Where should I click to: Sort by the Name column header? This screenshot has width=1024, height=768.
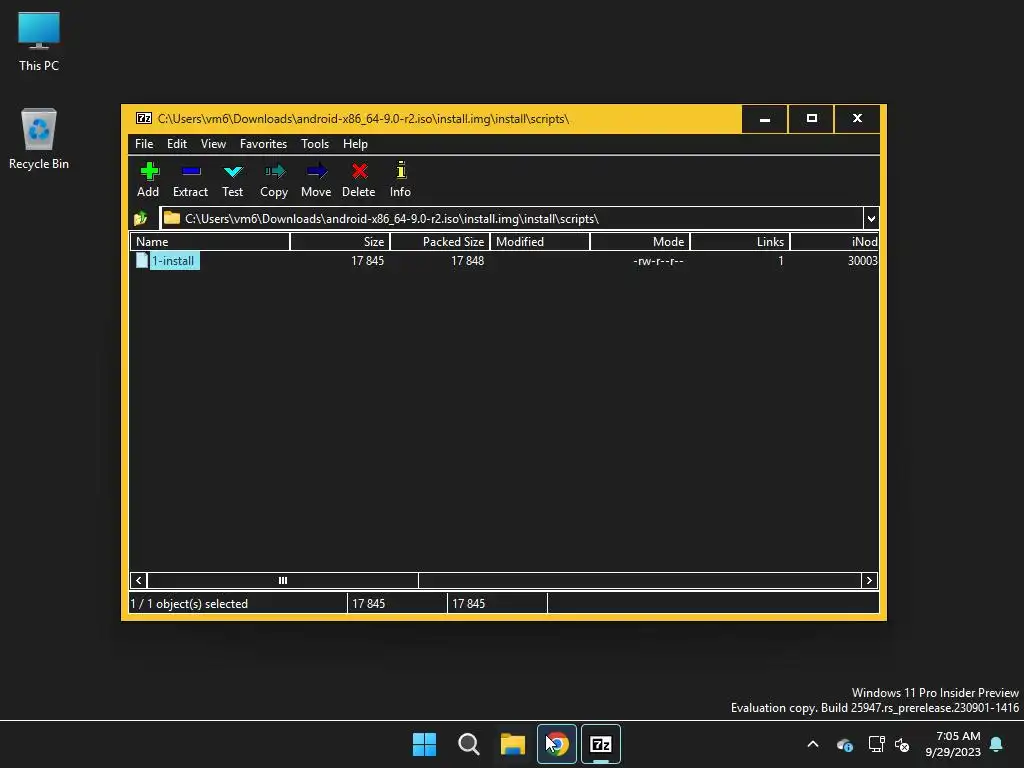pyautogui.click(x=210, y=242)
